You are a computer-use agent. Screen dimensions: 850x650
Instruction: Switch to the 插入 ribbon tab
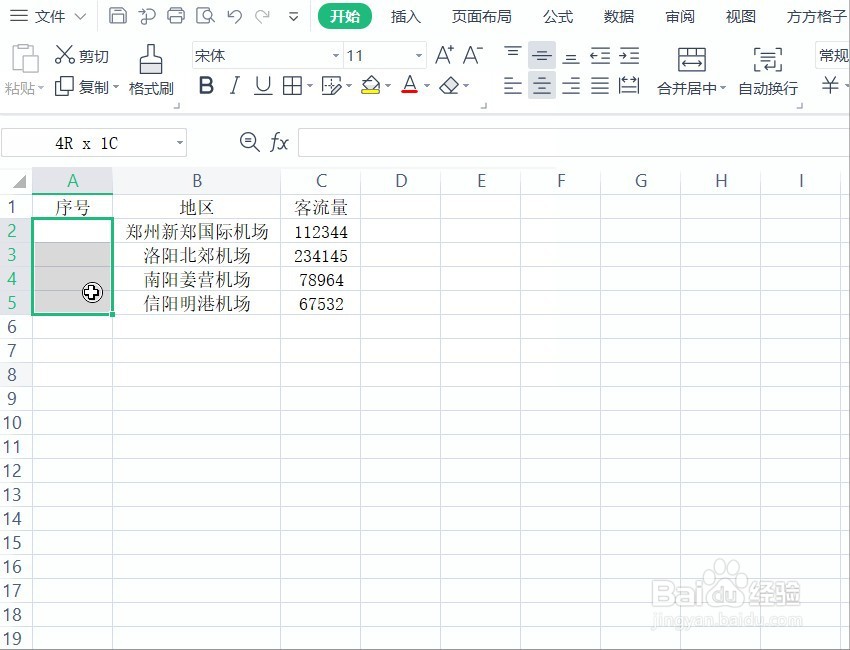(x=405, y=16)
